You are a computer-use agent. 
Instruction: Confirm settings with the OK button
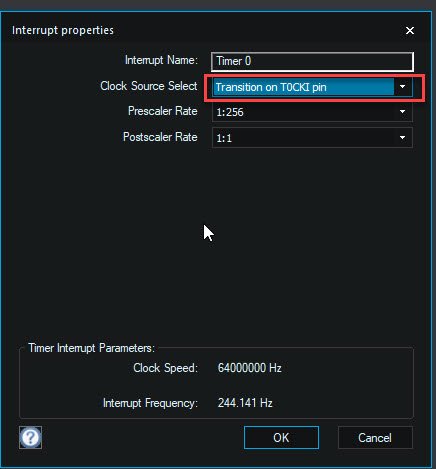click(281, 437)
